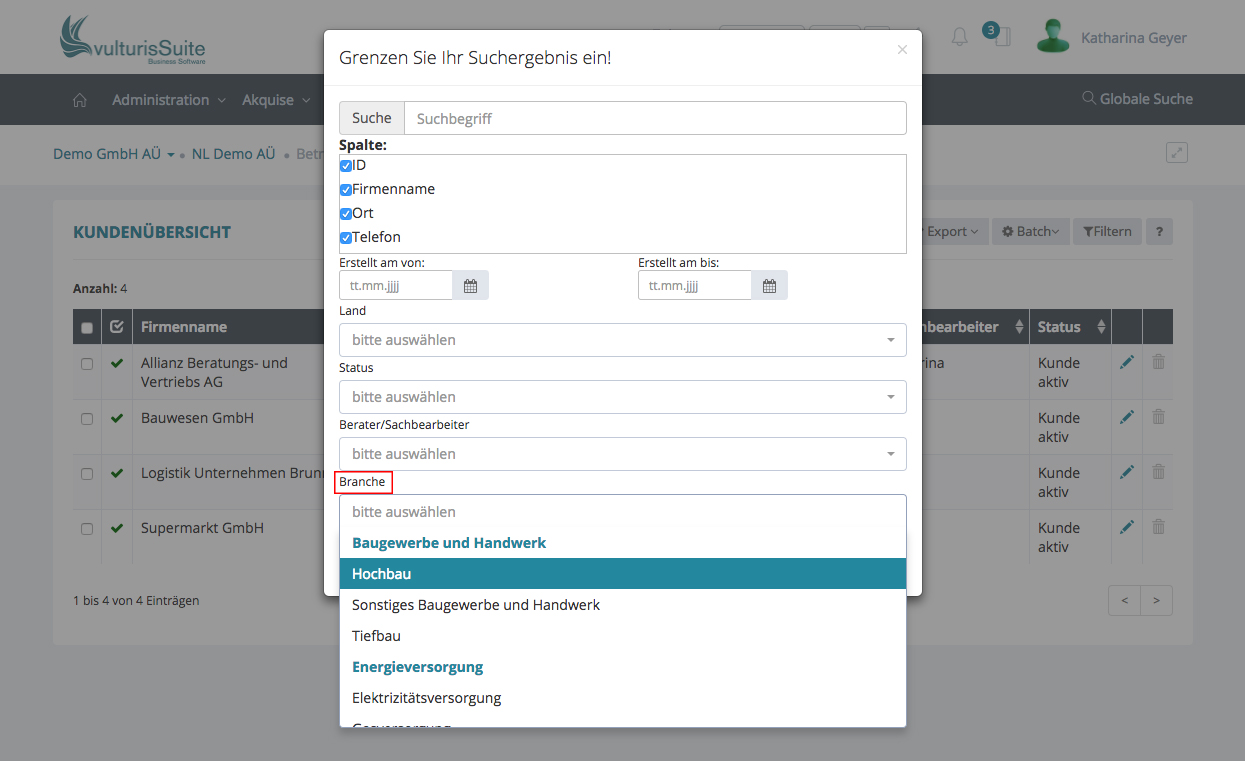Click the home icon in navigation bar
The width and height of the screenshot is (1245, 761).
[80, 100]
